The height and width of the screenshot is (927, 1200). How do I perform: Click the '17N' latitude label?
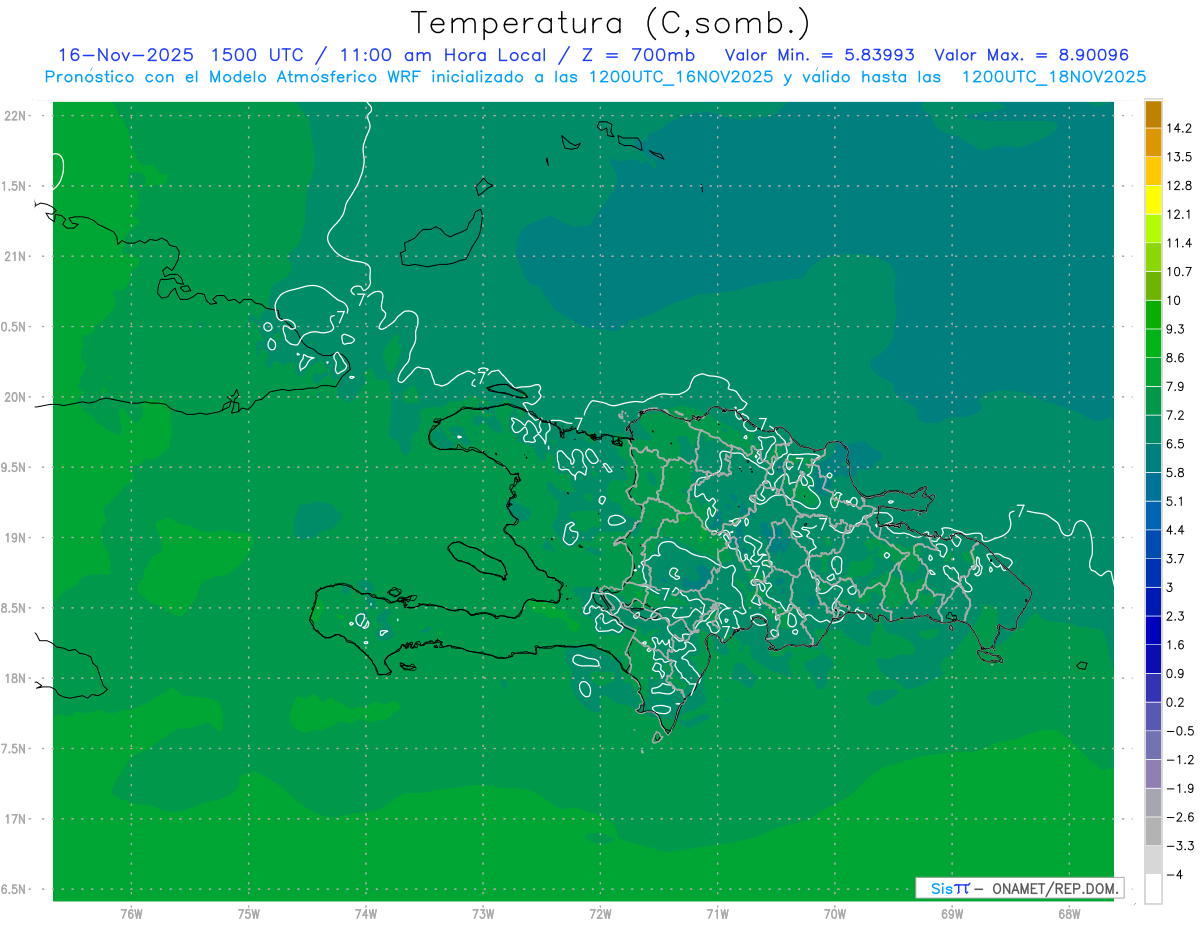click(x=14, y=819)
